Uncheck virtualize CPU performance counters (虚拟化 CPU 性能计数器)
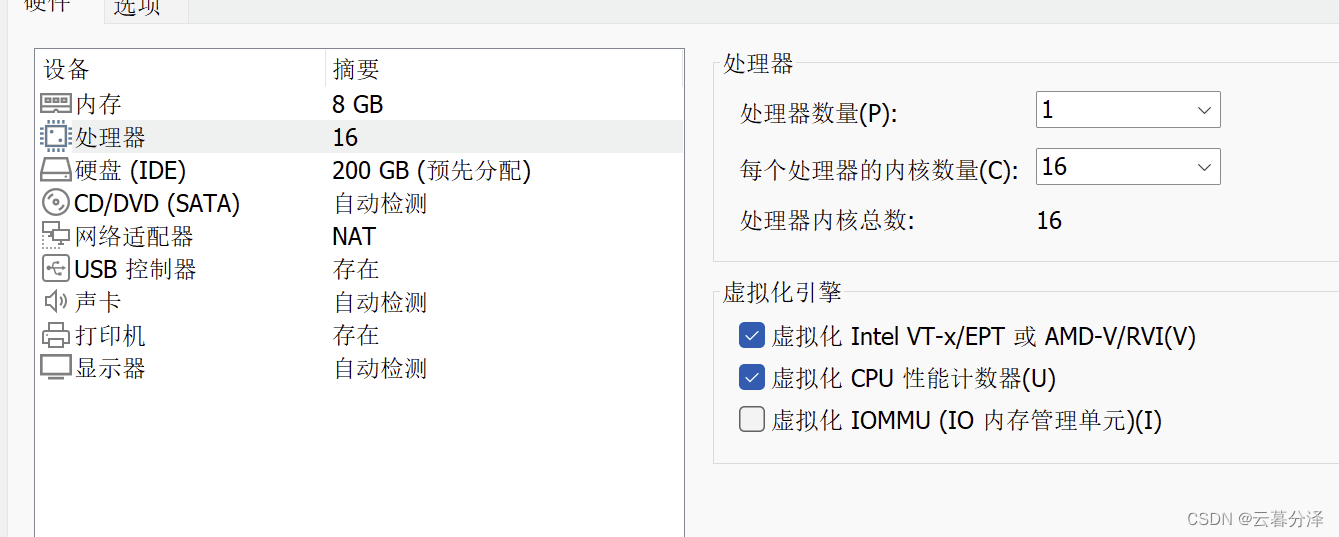 point(752,378)
